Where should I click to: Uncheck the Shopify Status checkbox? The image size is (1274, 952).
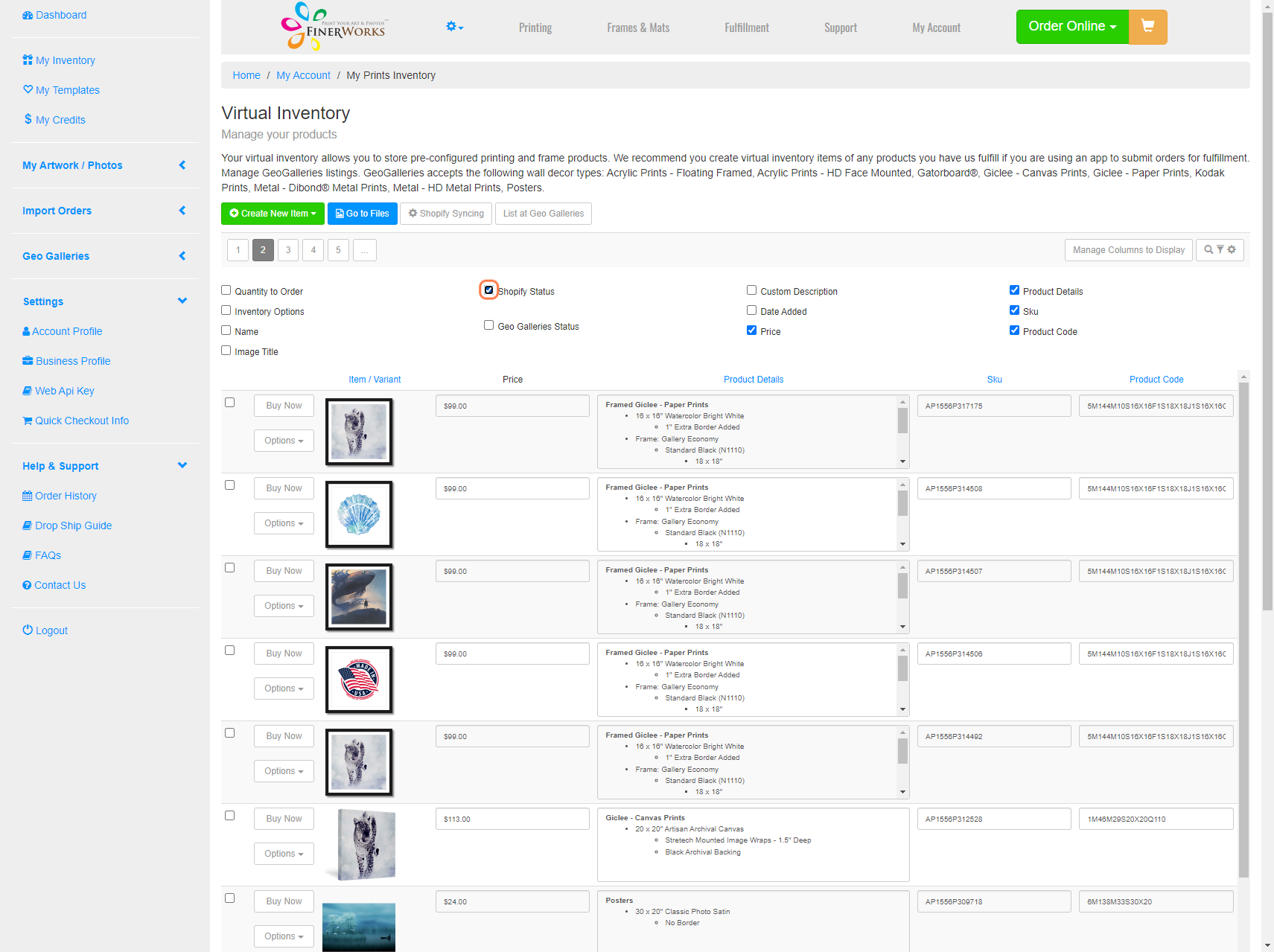click(x=488, y=290)
